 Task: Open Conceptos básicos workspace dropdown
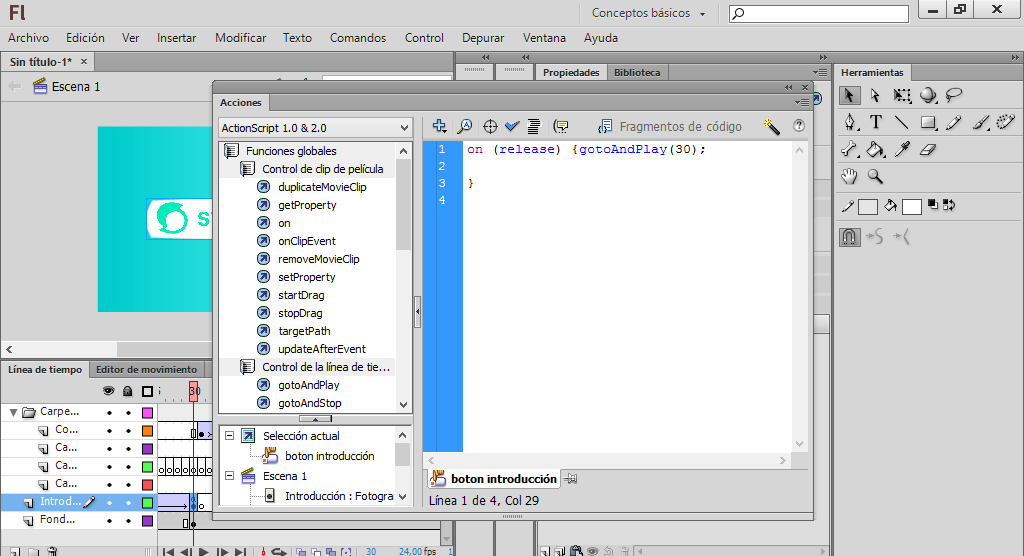(x=648, y=13)
